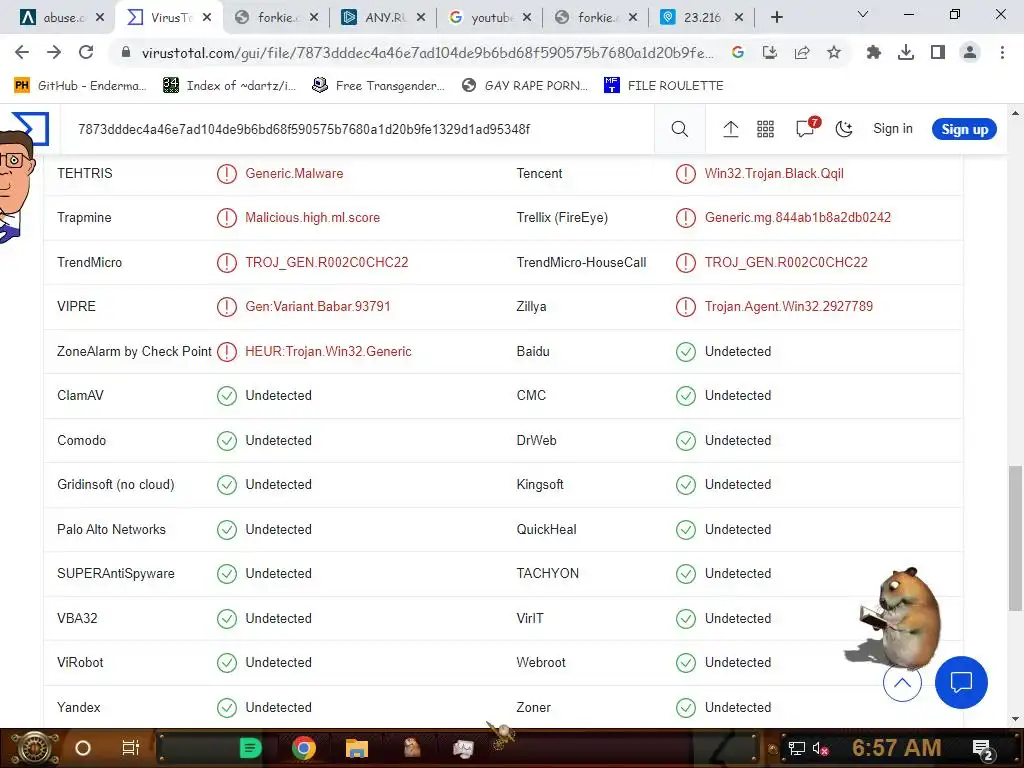Click the VirusTotal logo icon
The width and height of the screenshot is (1024, 768).
(x=31, y=128)
